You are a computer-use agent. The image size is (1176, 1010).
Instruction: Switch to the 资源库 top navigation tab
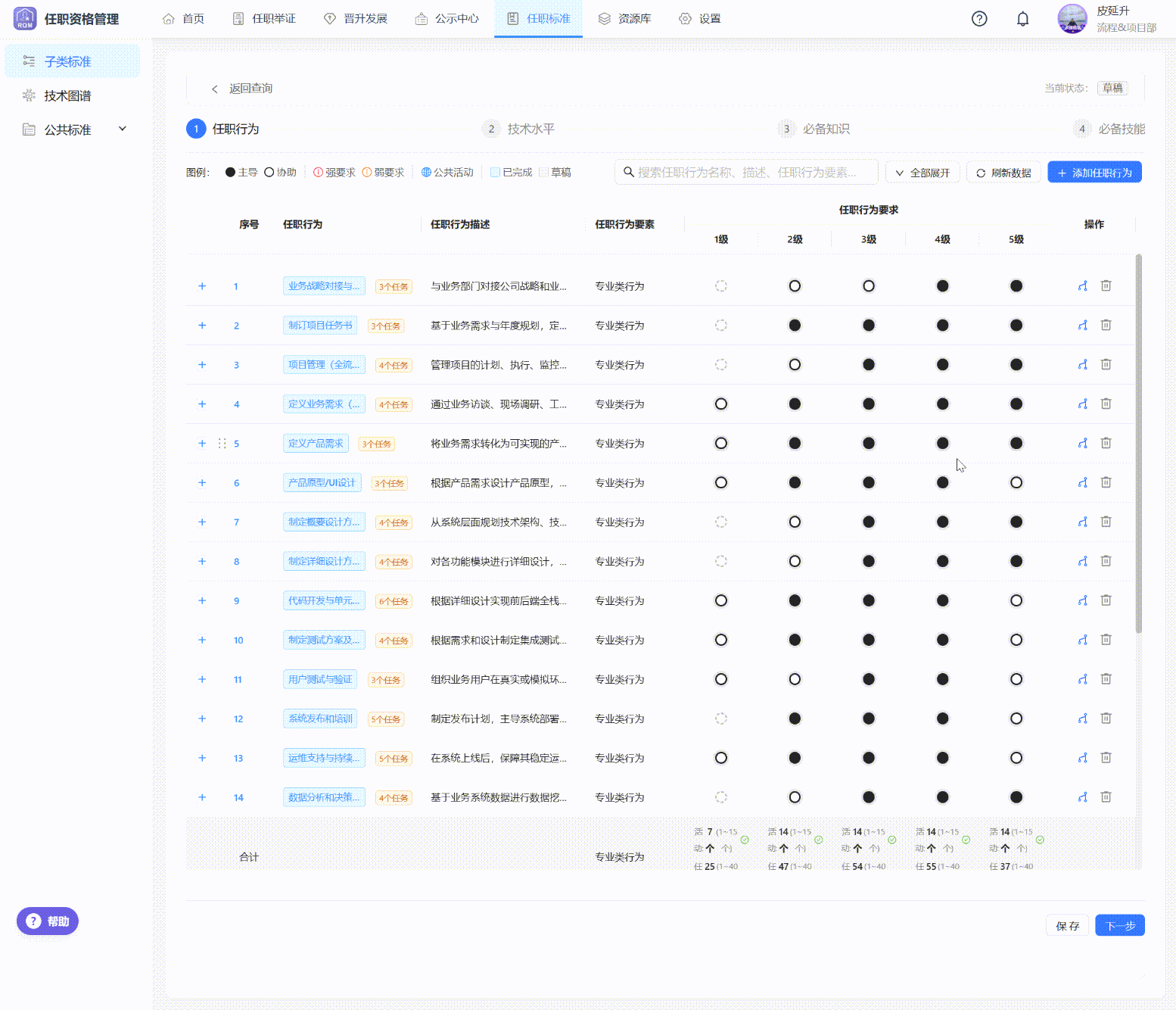(x=624, y=19)
